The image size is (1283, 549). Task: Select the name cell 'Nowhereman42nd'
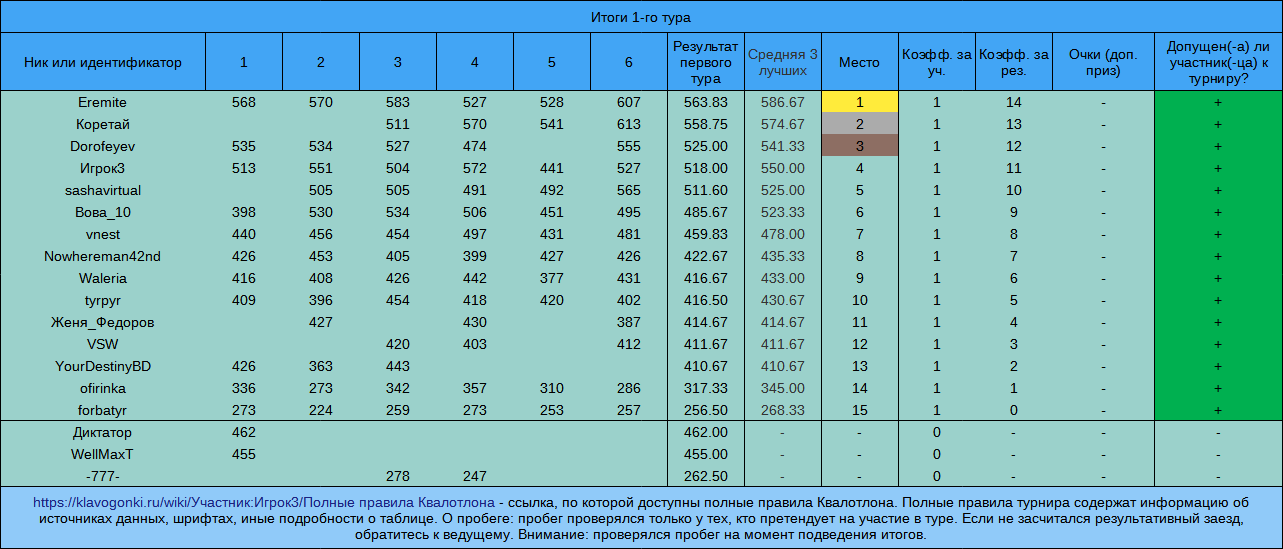(103, 257)
